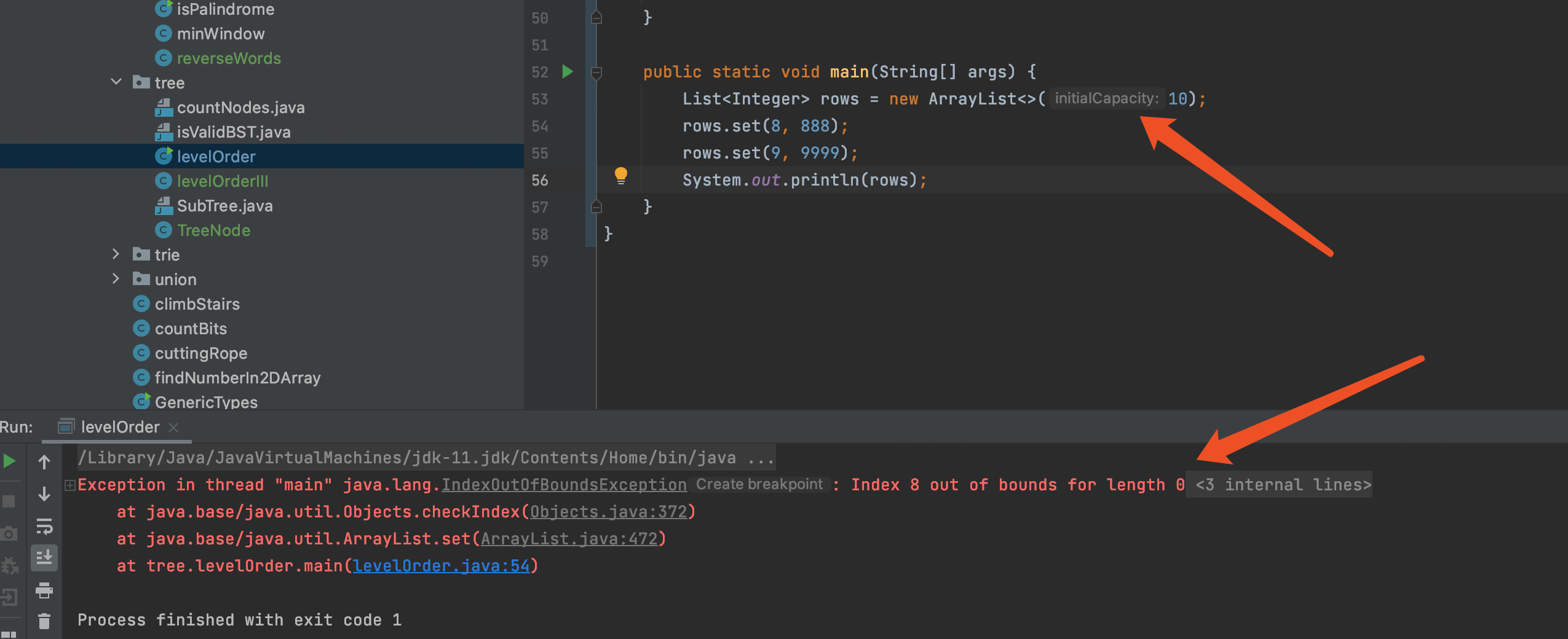Click the countNodes.java file icon
The height and width of the screenshot is (639, 1568).
tap(164, 108)
